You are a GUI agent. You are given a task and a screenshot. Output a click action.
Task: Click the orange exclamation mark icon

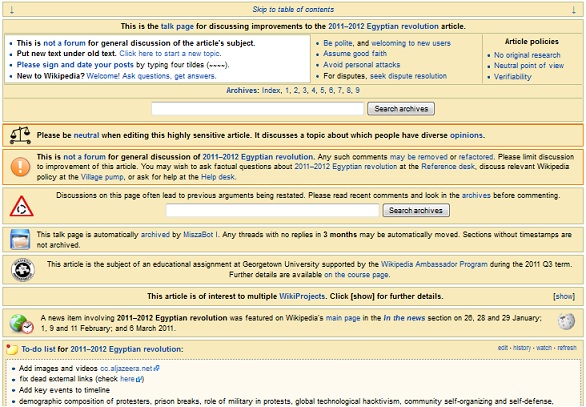20,166
